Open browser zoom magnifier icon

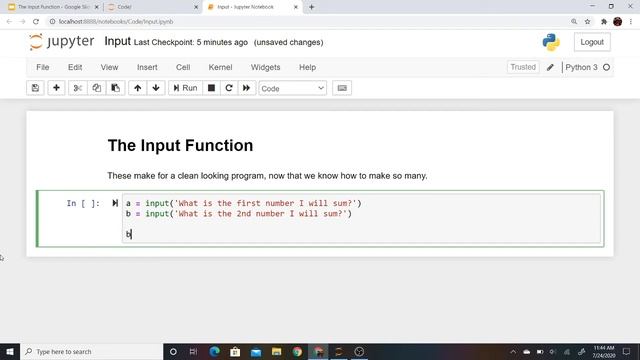(x=574, y=22)
